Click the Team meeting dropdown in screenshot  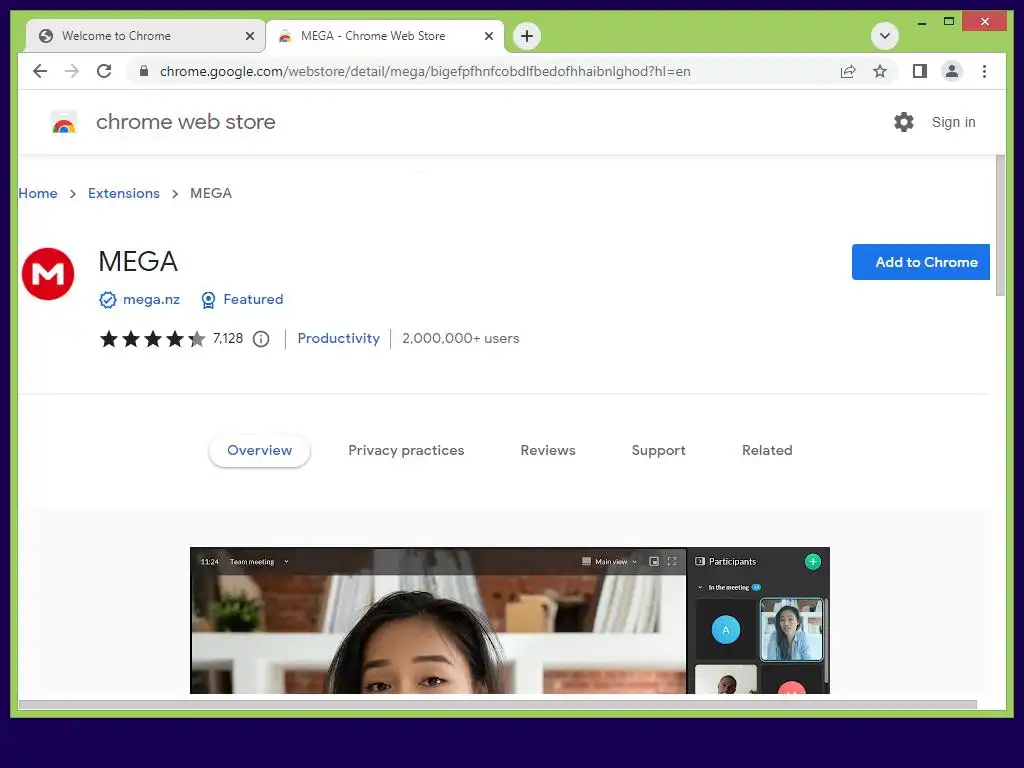[x=259, y=562]
